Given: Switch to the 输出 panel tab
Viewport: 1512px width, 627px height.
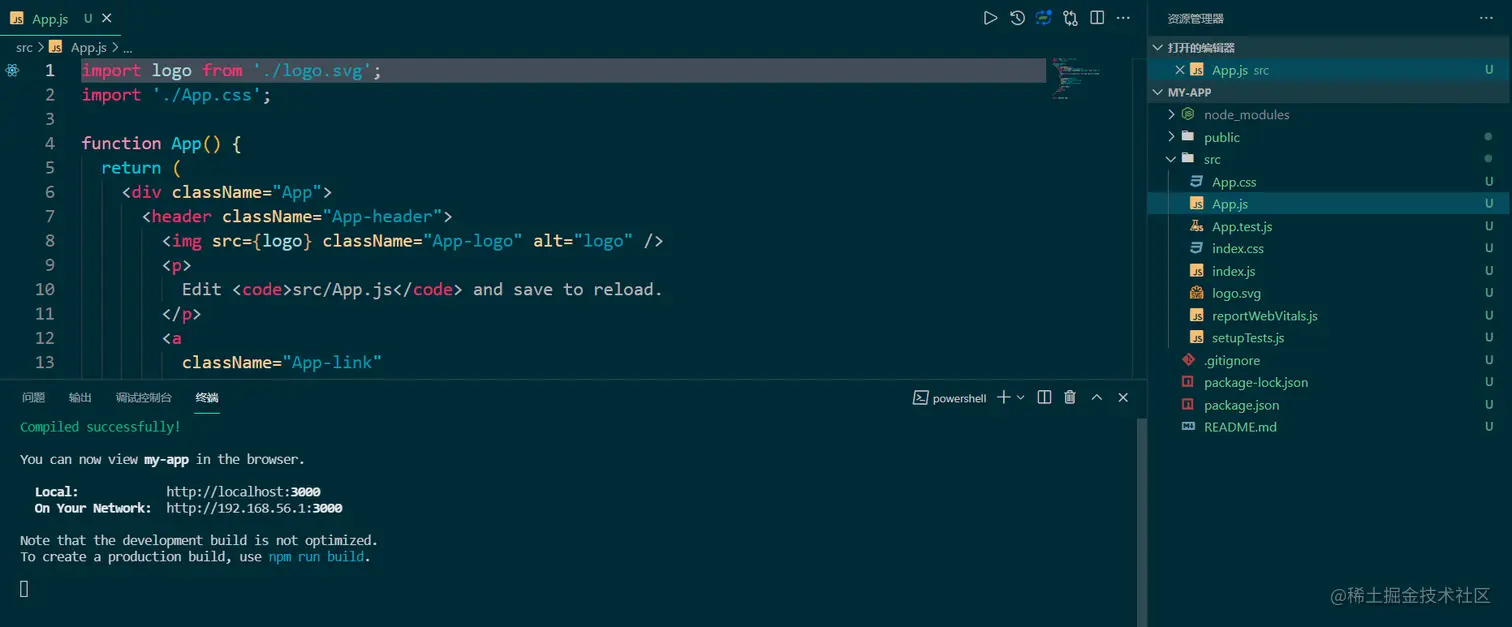Looking at the screenshot, I should click(80, 397).
